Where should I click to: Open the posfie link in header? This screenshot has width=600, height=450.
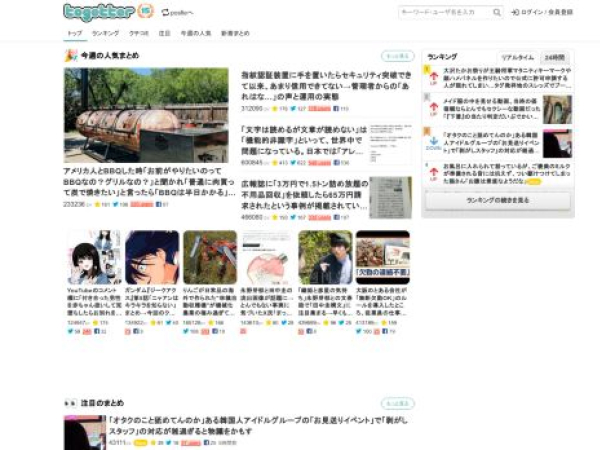pos(178,13)
